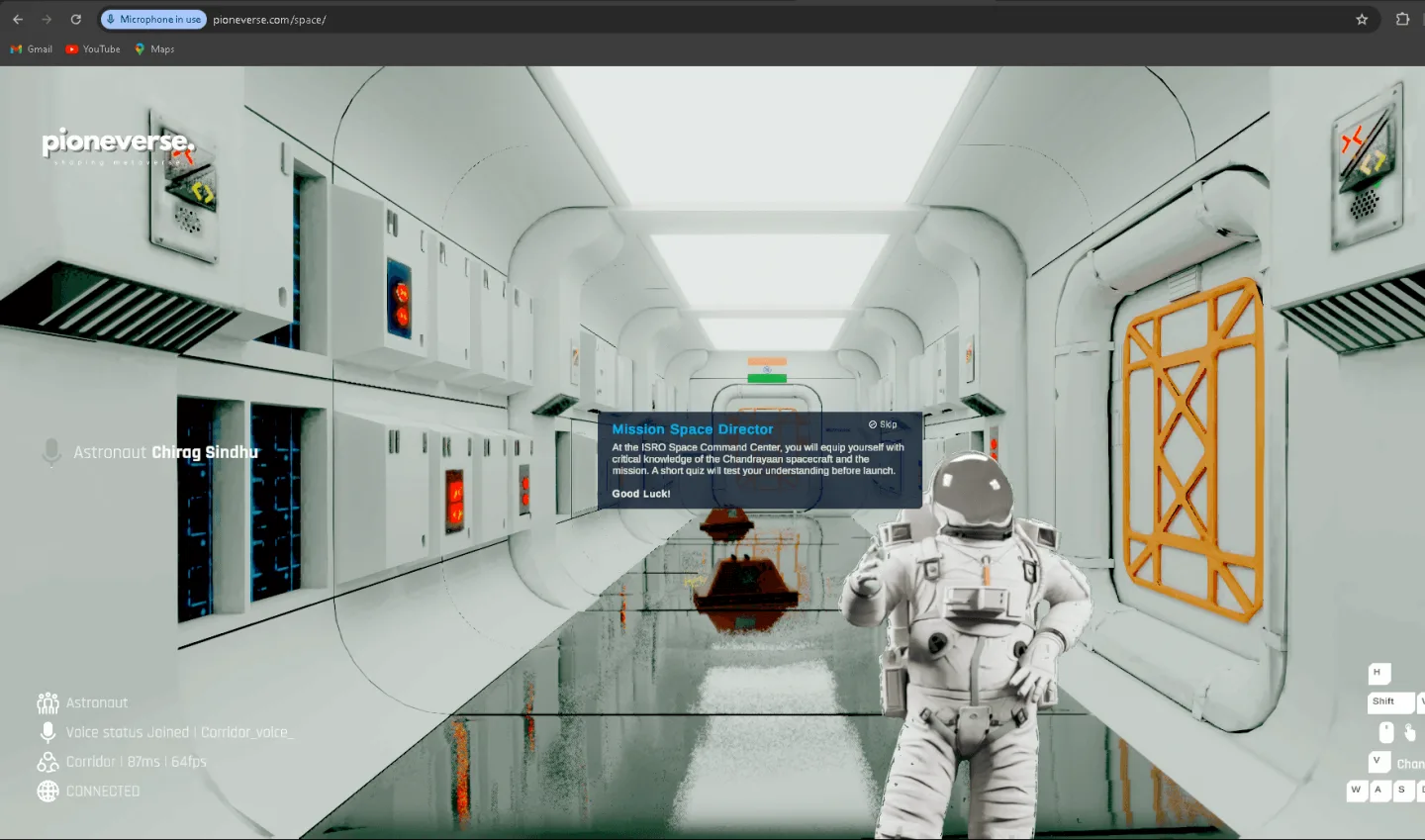Click the 'Good Luck!' text

click(640, 494)
